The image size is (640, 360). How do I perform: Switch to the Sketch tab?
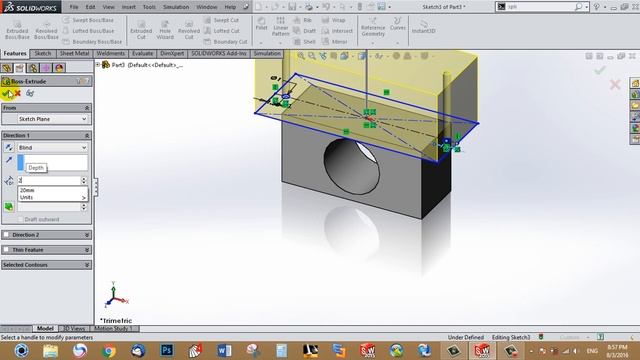42,53
